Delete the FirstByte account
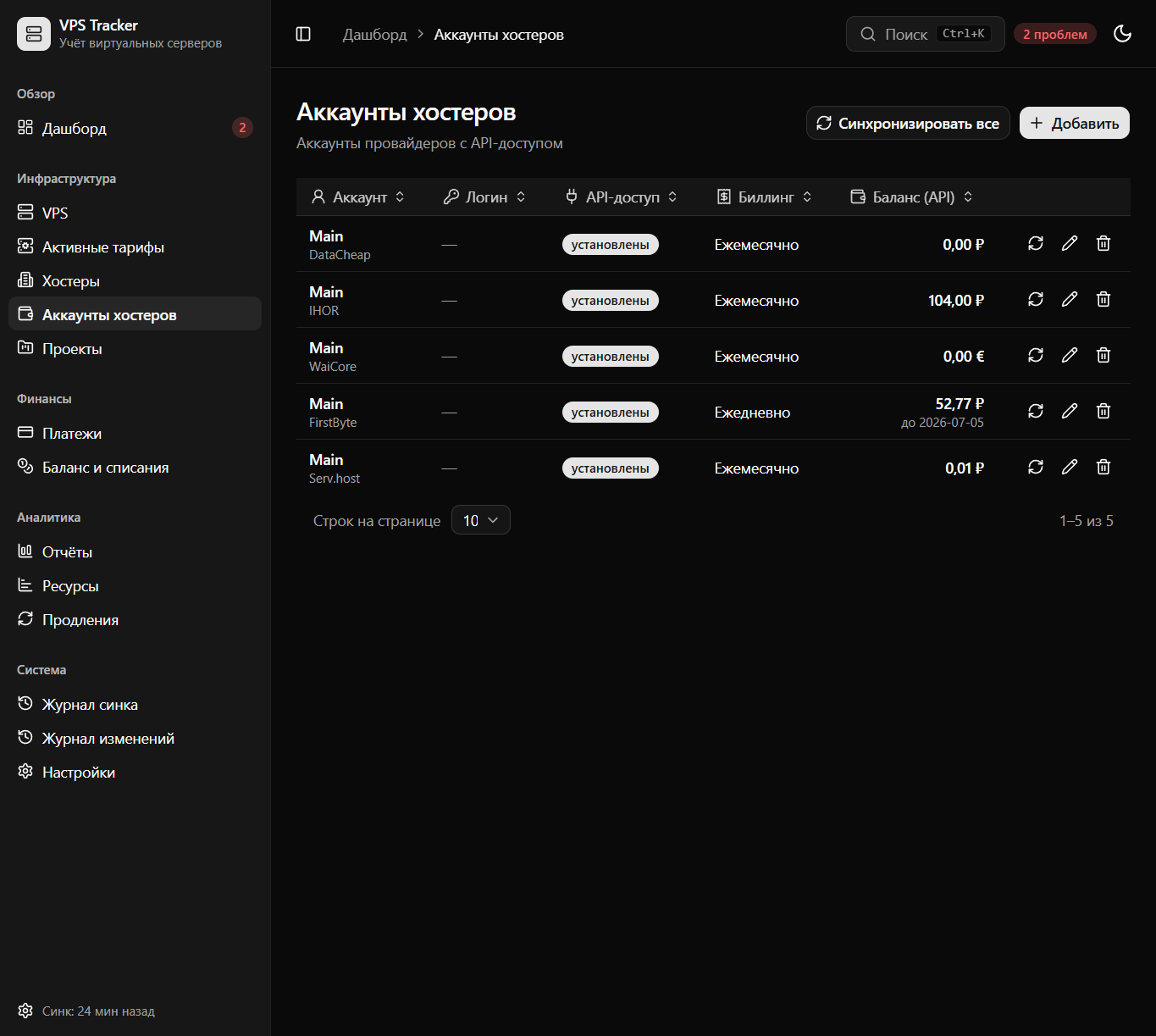Image resolution: width=1156 pixels, height=1036 pixels. click(x=1103, y=411)
